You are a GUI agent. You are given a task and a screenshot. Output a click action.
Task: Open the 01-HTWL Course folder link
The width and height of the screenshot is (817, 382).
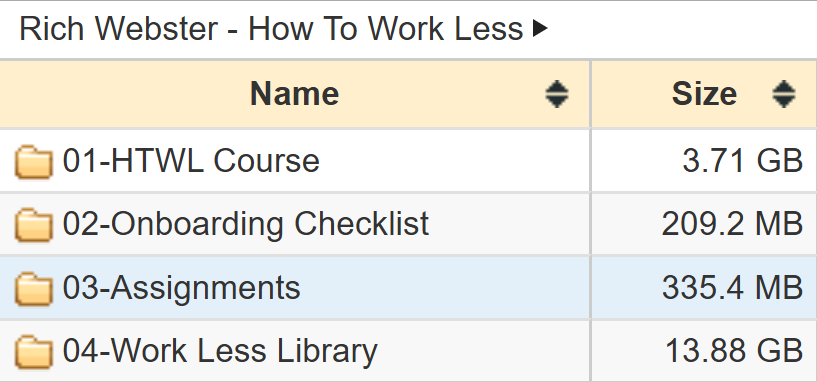pyautogui.click(x=191, y=161)
